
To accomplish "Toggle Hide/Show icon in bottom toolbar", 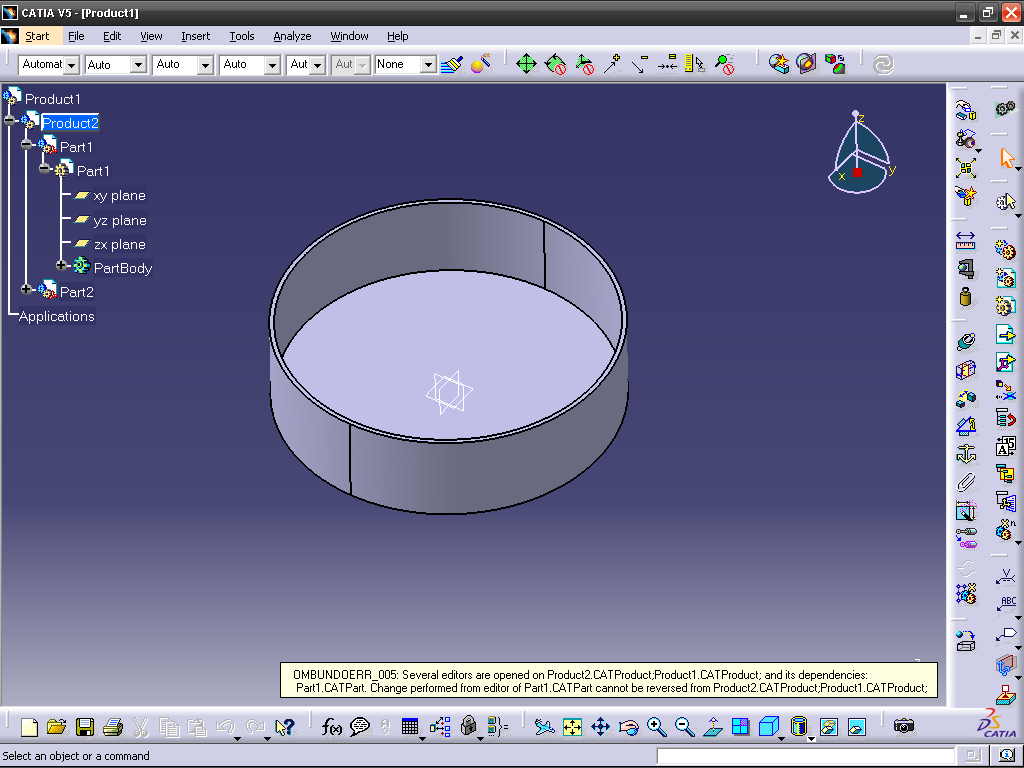I will [829, 726].
